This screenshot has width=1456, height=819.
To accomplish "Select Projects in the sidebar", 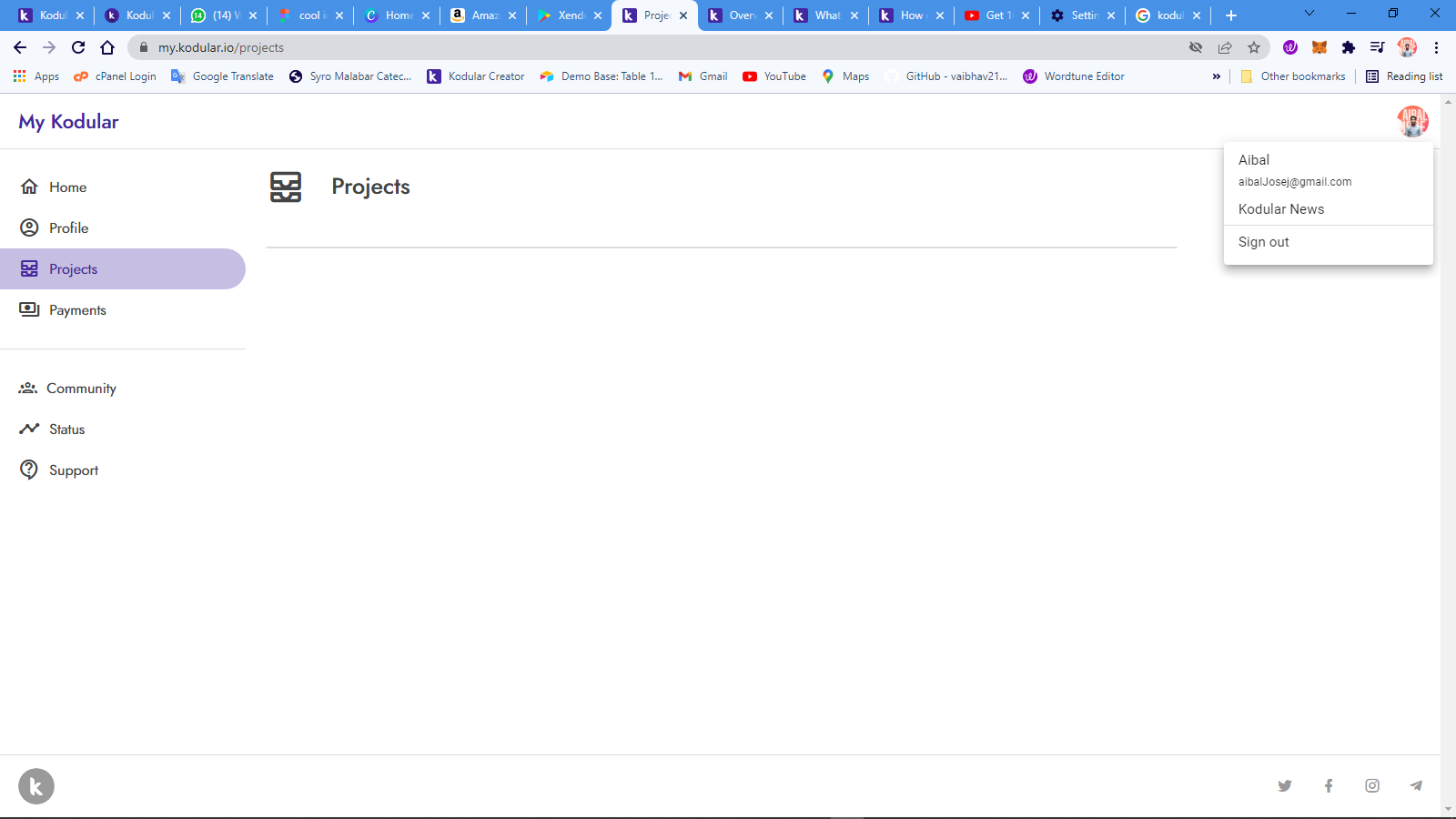I will coord(123,268).
